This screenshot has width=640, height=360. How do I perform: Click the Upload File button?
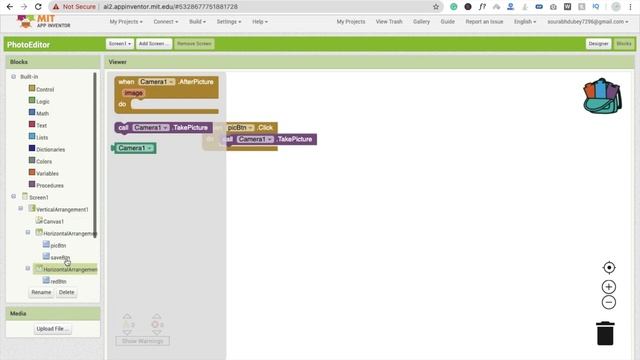[53, 329]
